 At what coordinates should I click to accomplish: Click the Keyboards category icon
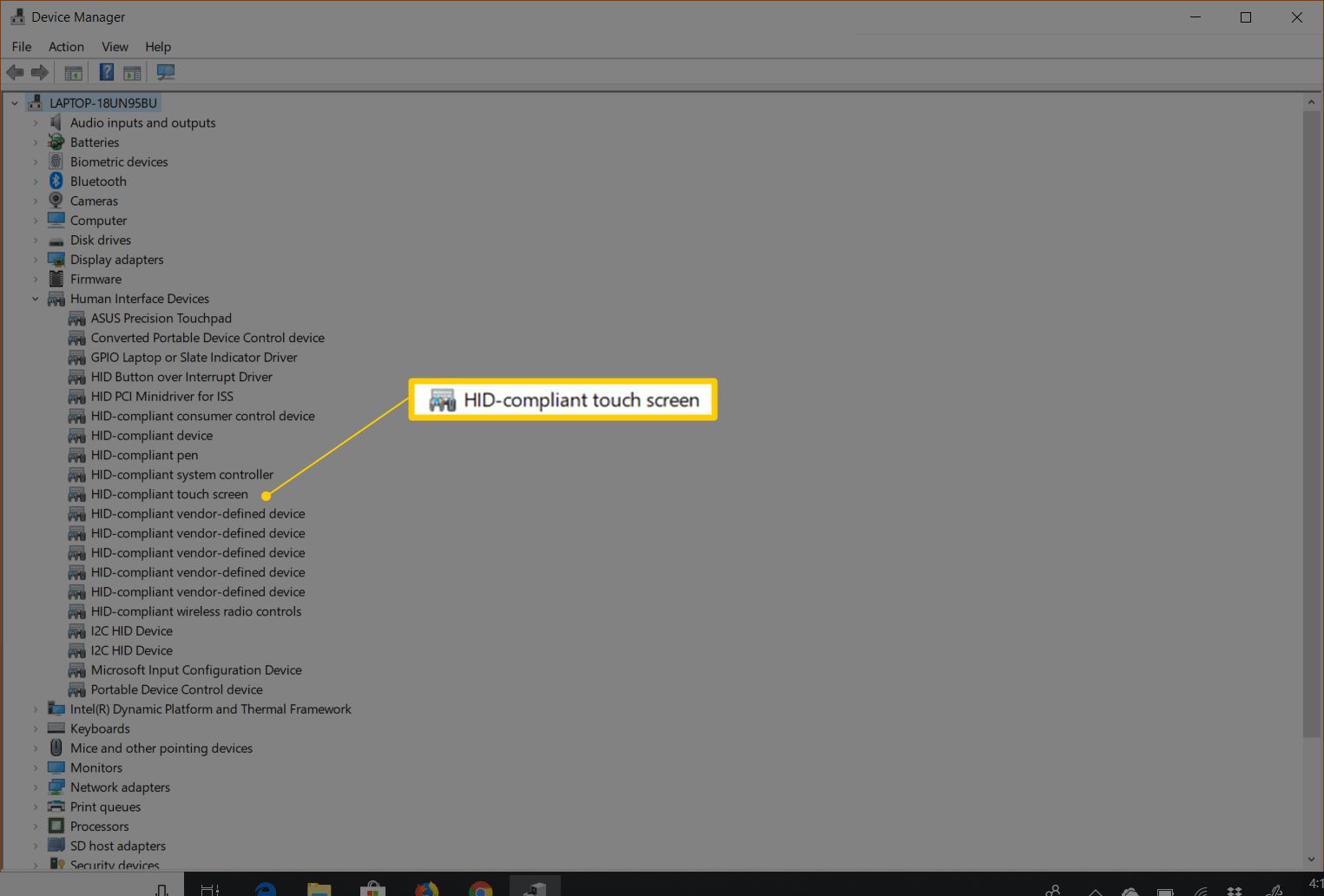tap(56, 728)
